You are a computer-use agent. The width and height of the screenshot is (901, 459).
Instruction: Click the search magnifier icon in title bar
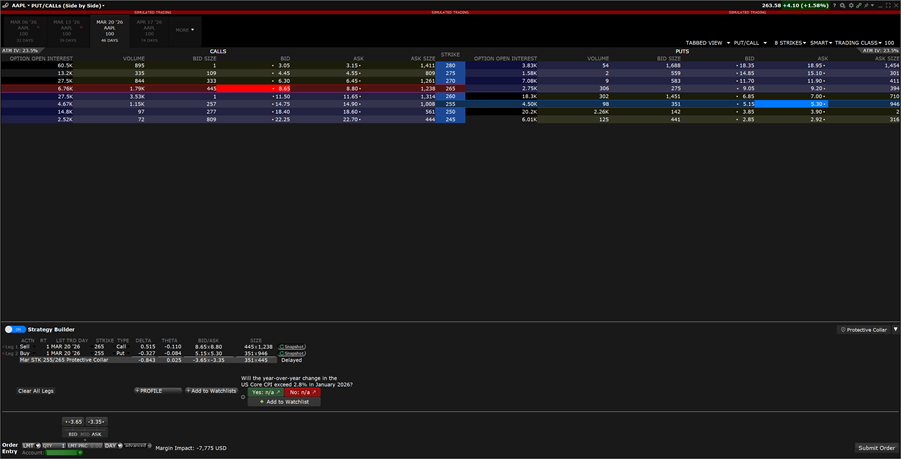842,5
